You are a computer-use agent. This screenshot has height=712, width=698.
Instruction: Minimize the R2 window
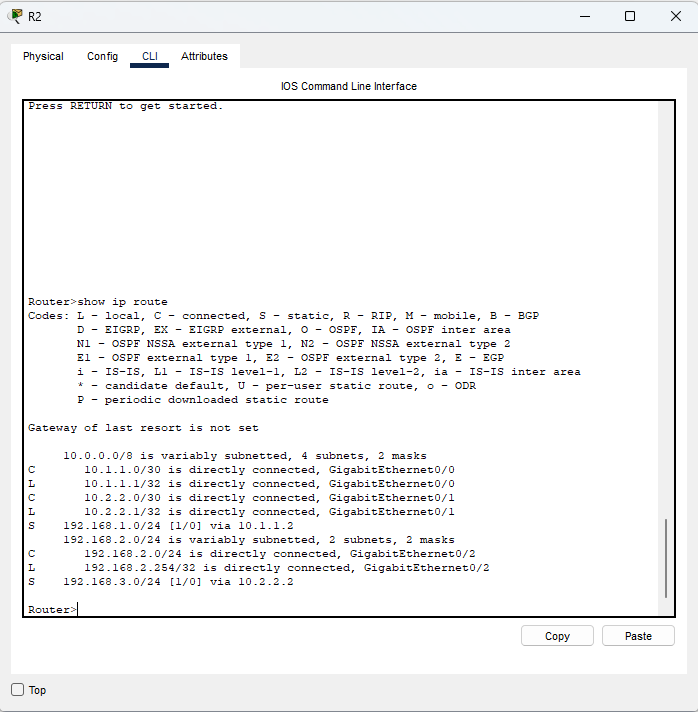pos(585,16)
